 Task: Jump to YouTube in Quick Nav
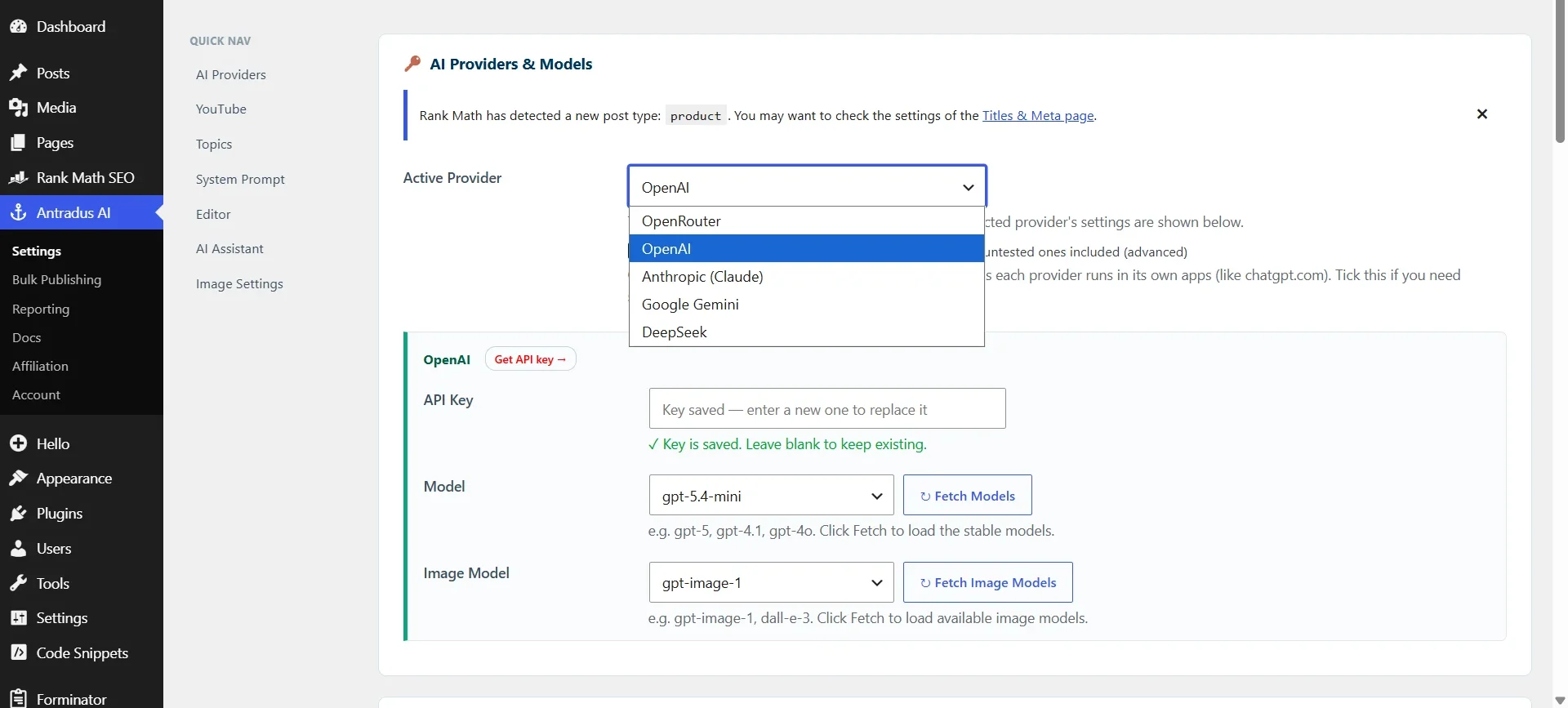point(221,109)
